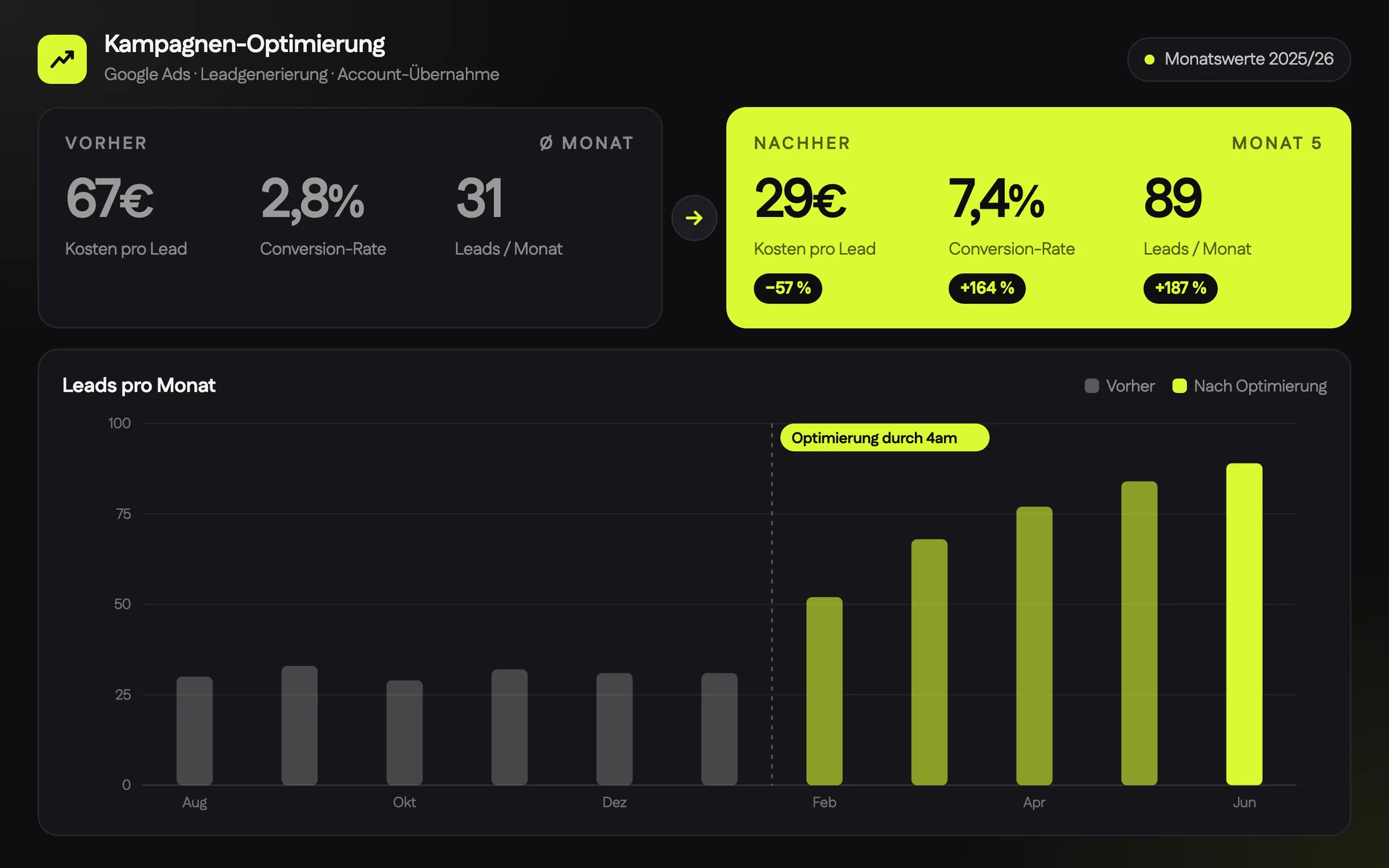Click the 100 y-axis label
This screenshot has height=868, width=1389.
click(x=119, y=423)
